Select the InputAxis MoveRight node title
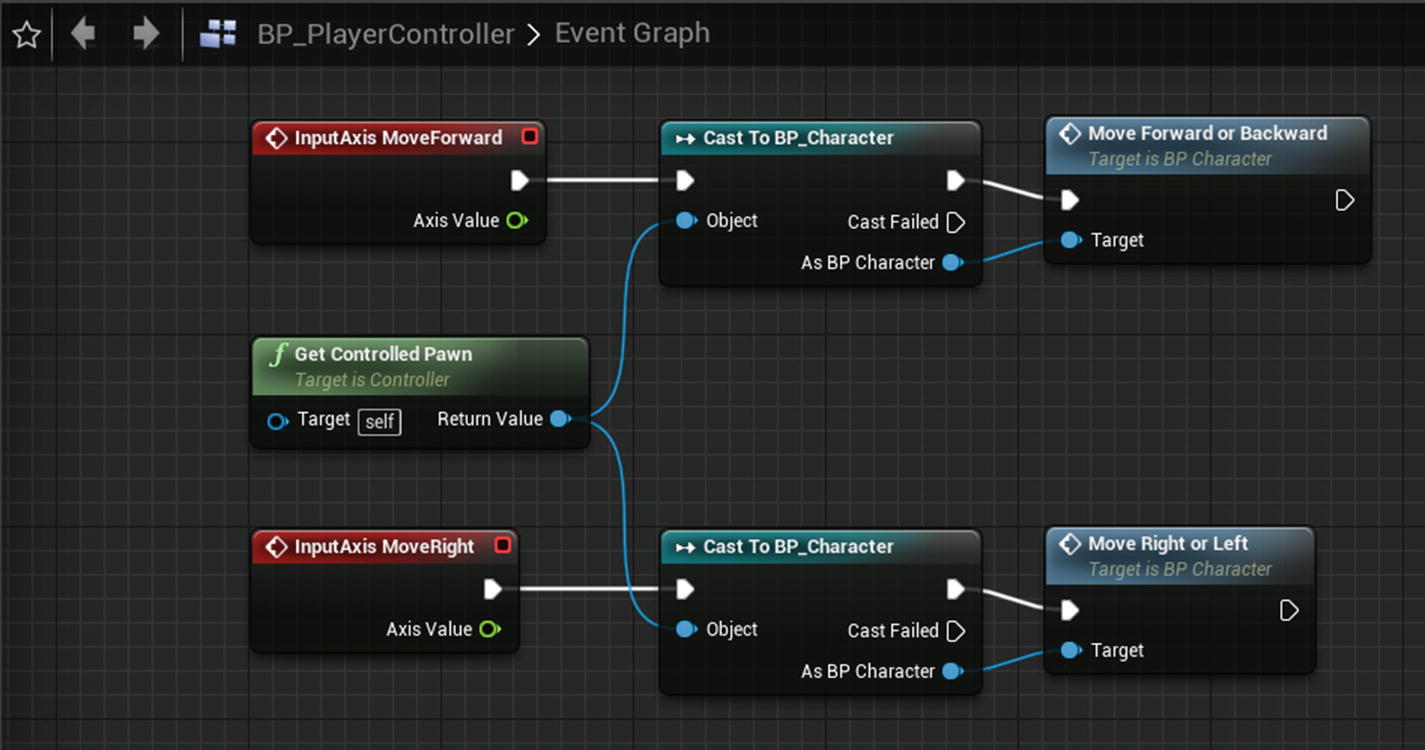 click(384, 547)
